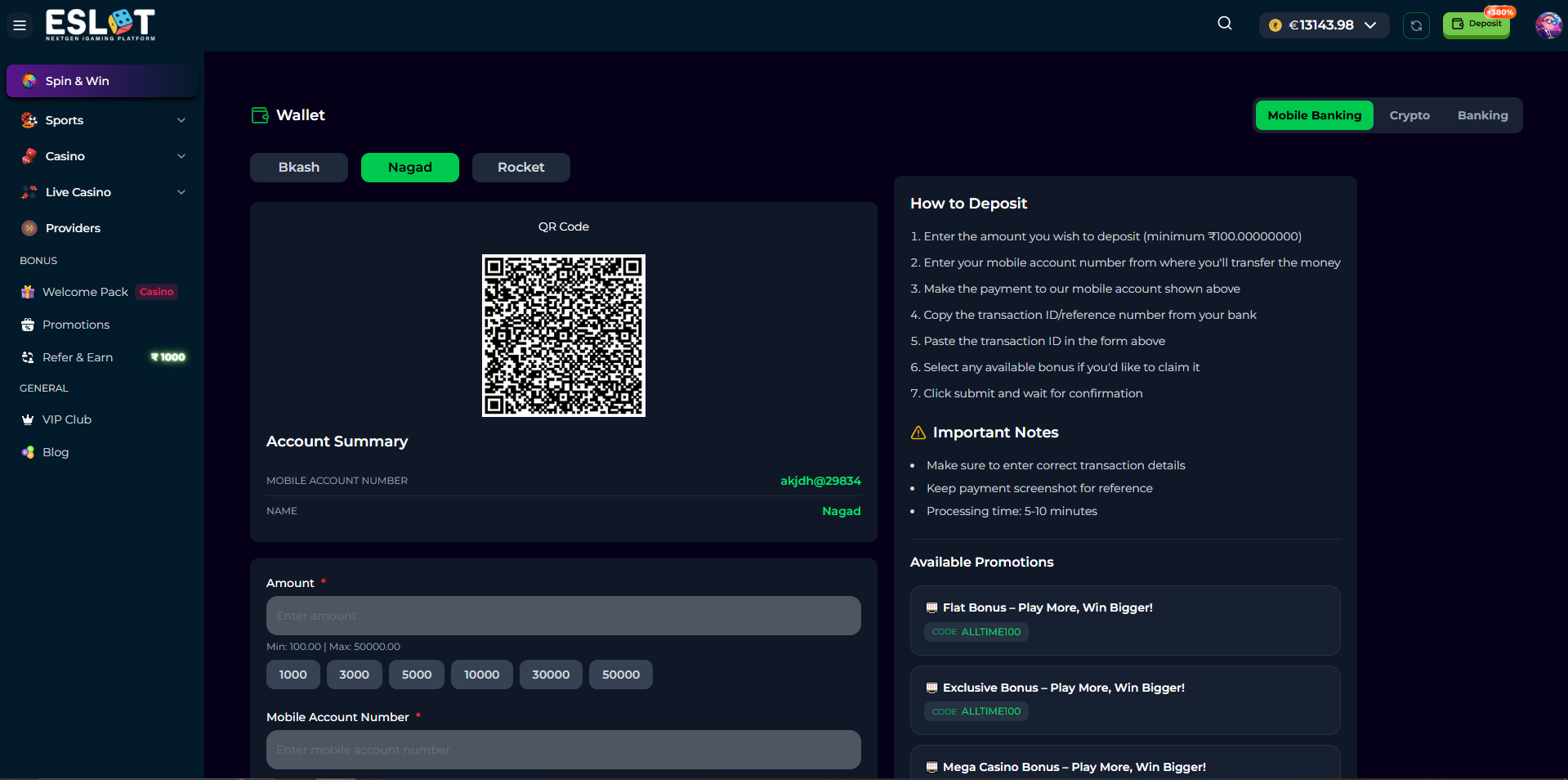This screenshot has width=1568, height=780.
Task: Open the hamburger menu icon
Action: 20,25
